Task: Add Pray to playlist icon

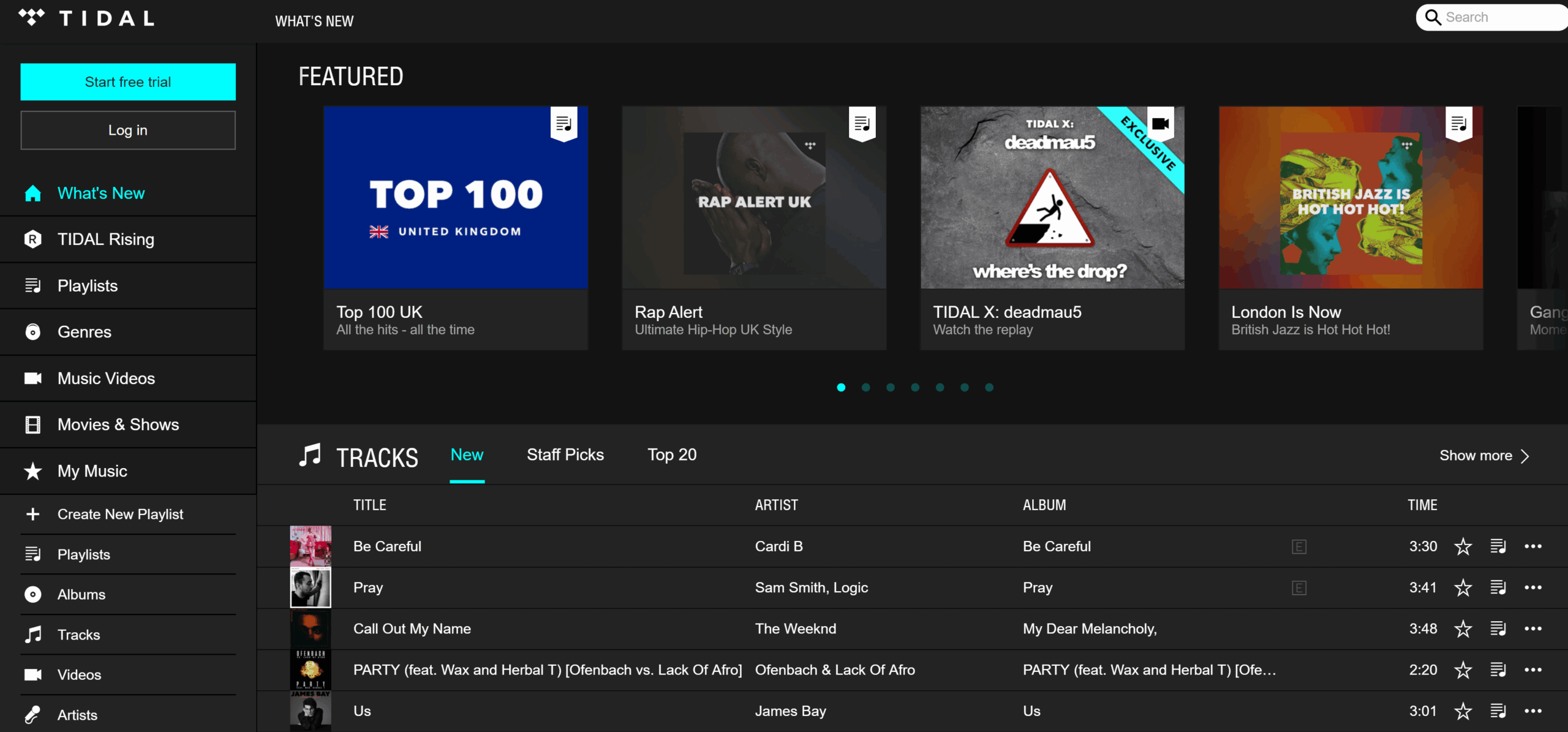Action: (1498, 587)
